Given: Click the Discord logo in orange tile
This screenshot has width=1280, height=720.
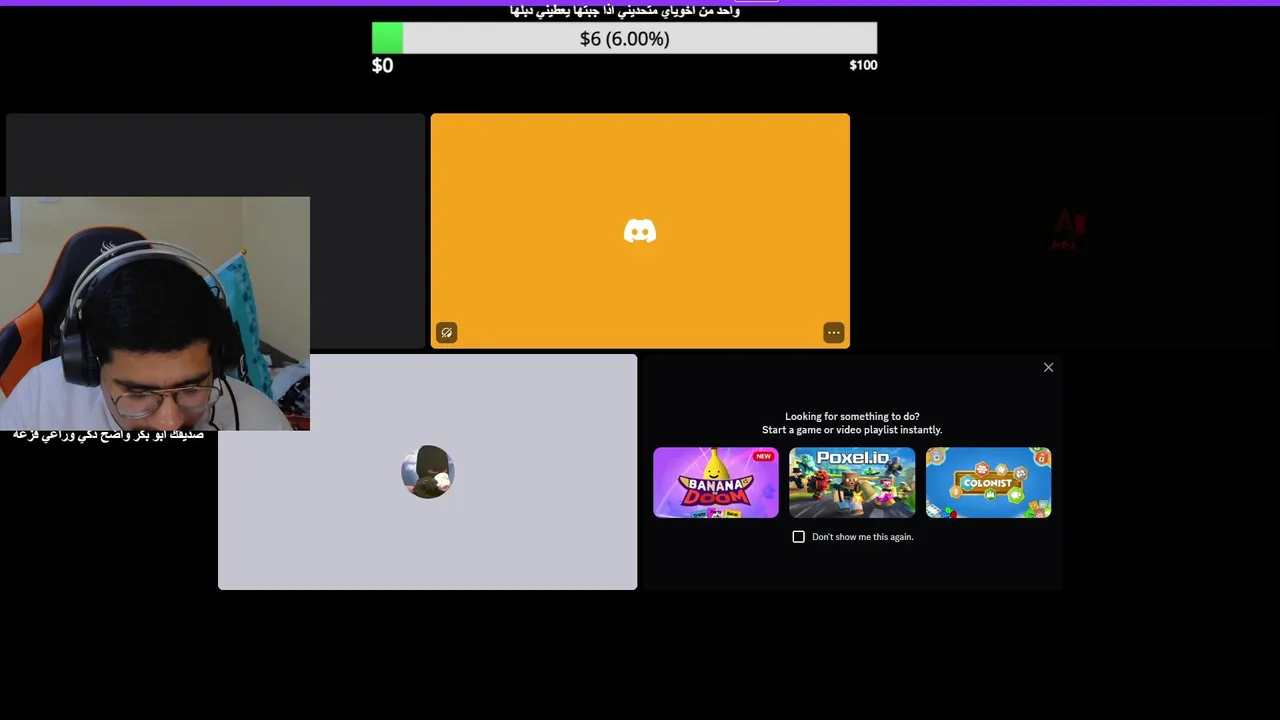Looking at the screenshot, I should coord(640,232).
